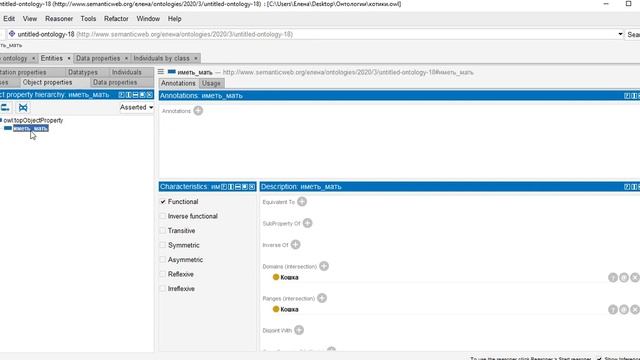
Task: Open the Individuals sub-tab
Action: tap(127, 72)
